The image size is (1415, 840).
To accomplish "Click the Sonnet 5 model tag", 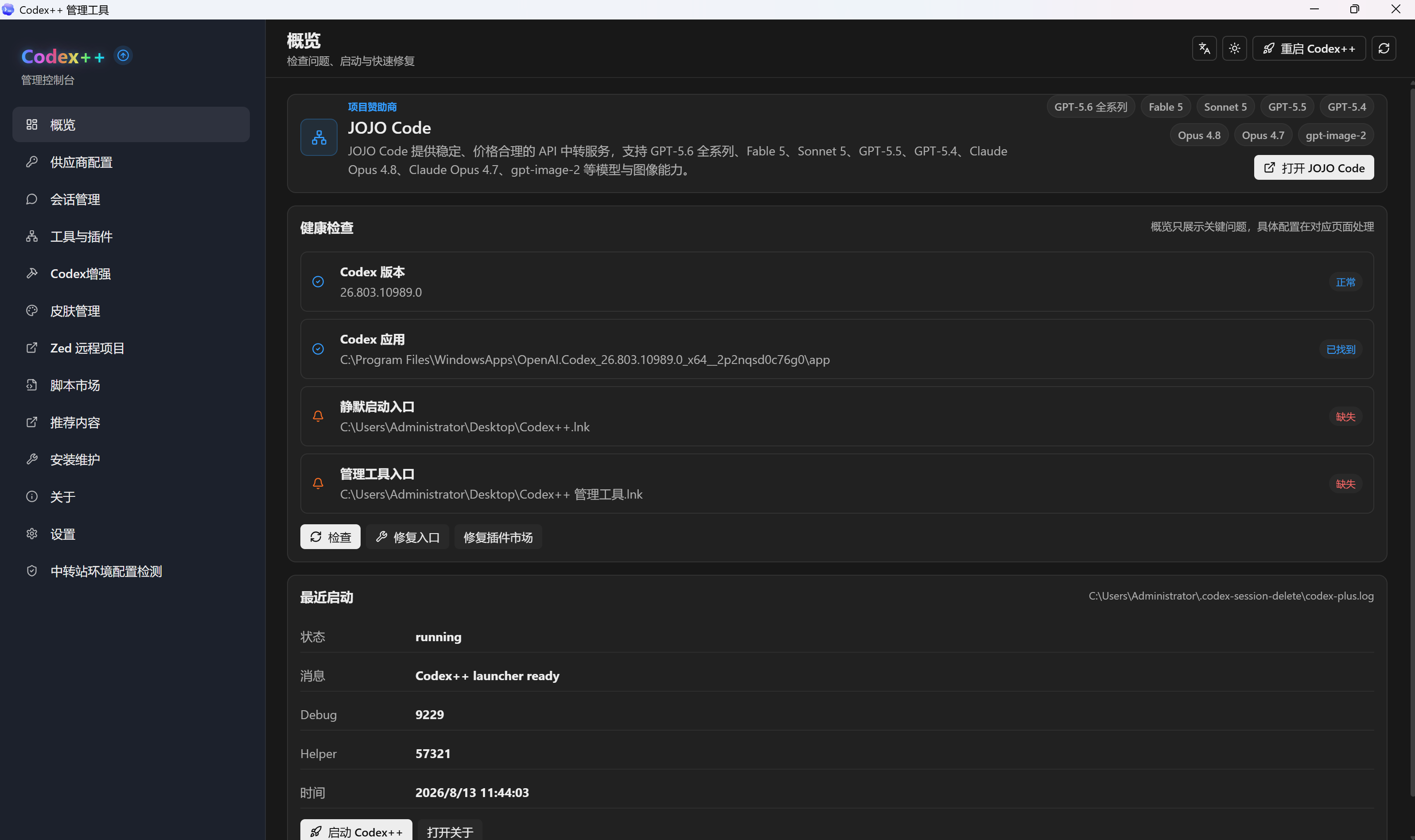I will (1225, 107).
